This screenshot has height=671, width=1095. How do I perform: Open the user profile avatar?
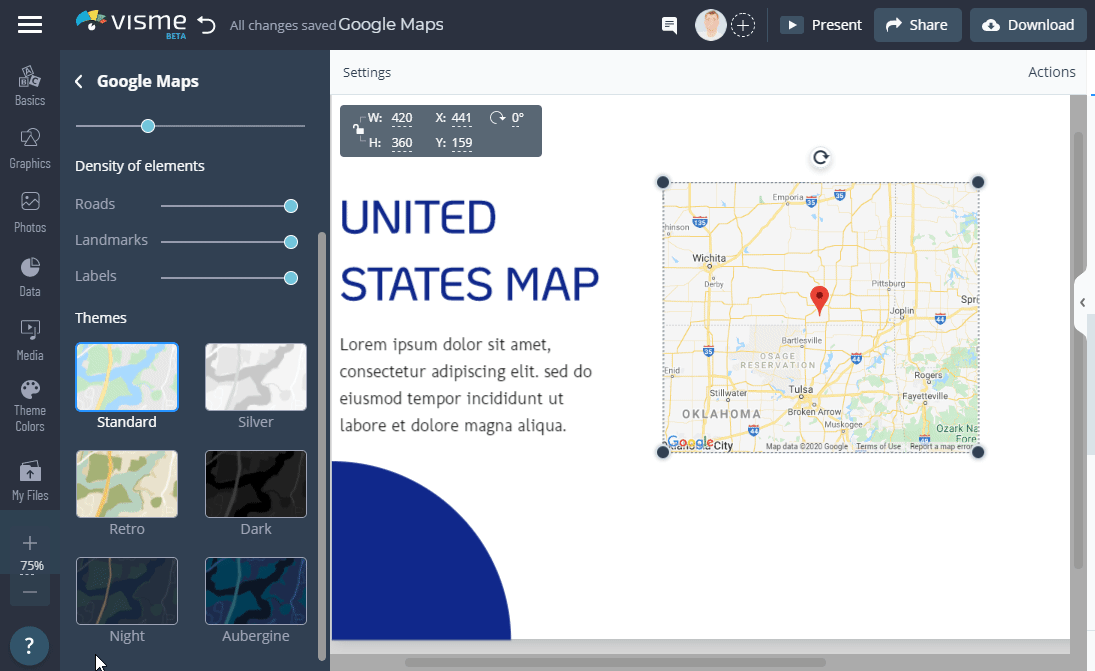[x=710, y=25]
